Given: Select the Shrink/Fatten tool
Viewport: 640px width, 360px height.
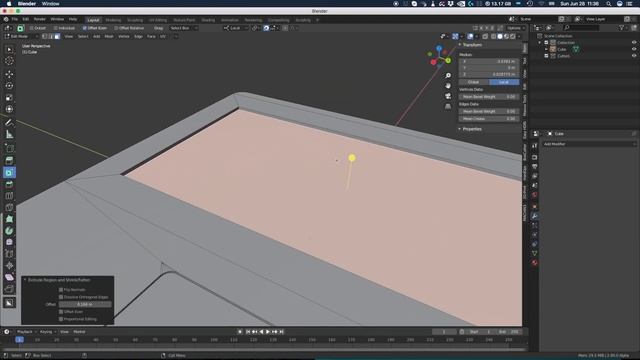Looking at the screenshot, I should click(9, 266).
